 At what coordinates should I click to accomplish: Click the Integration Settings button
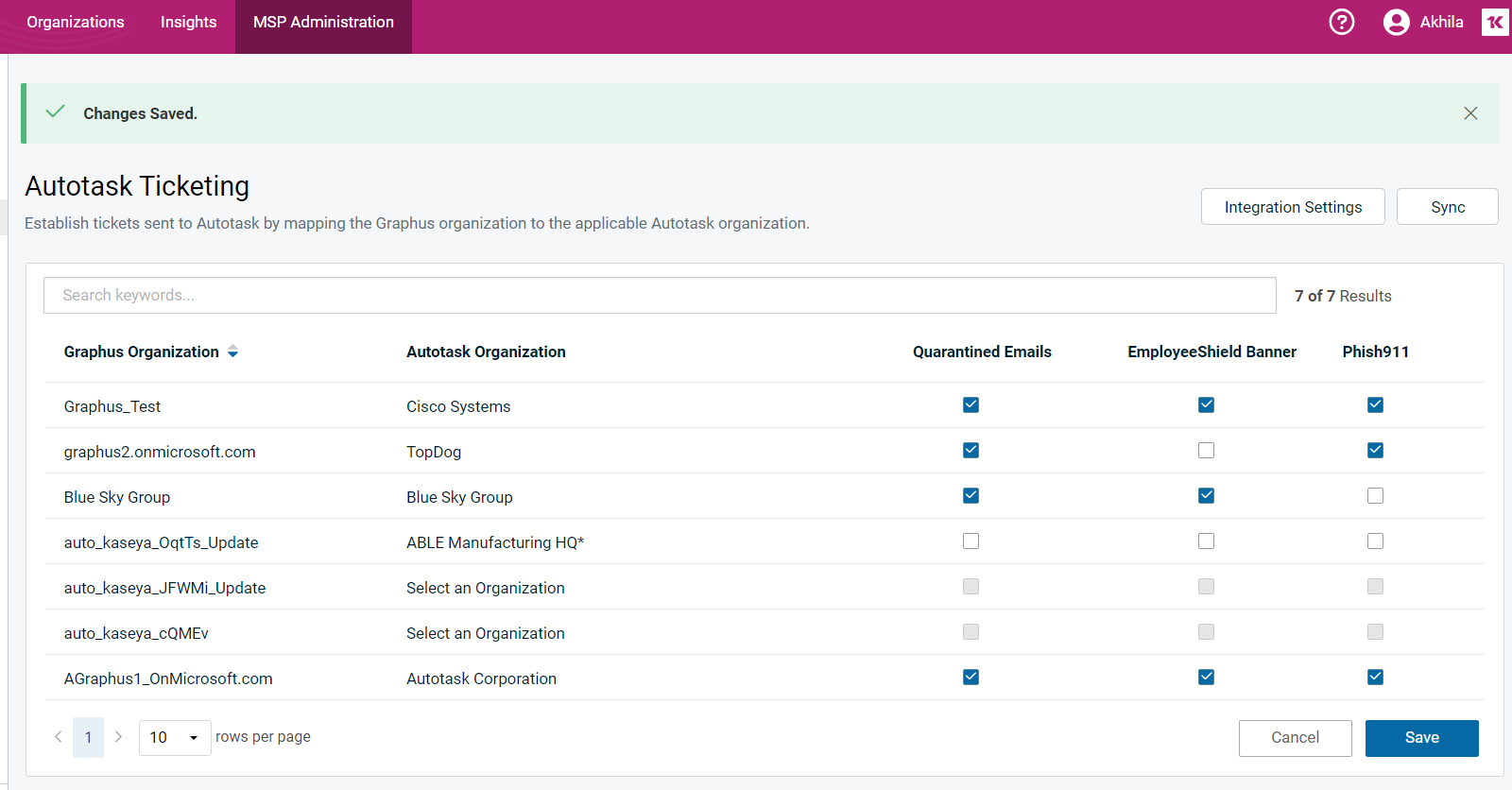click(1293, 207)
